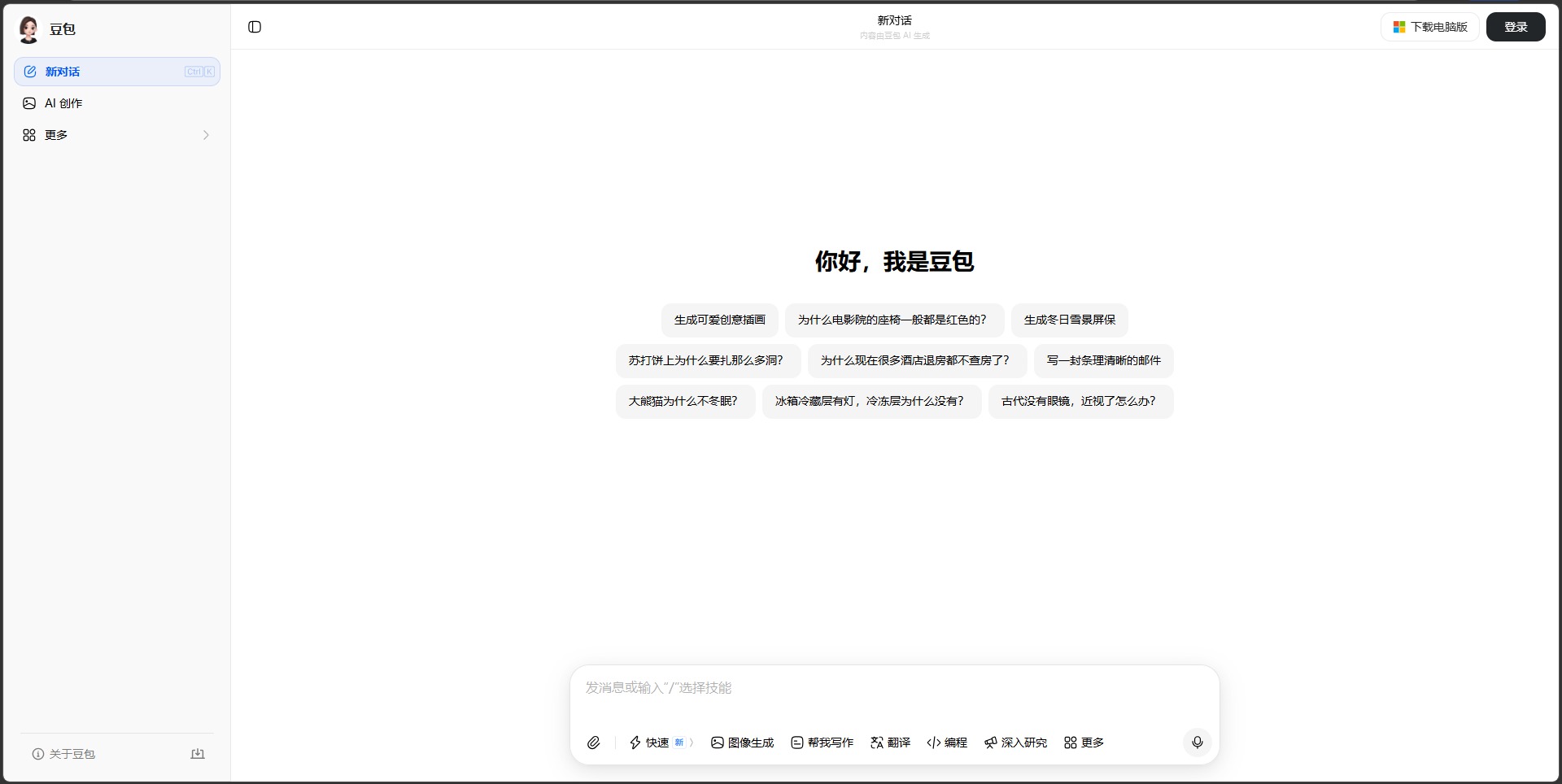
Task: Open the 关于豆包 link
Action: (x=64, y=754)
